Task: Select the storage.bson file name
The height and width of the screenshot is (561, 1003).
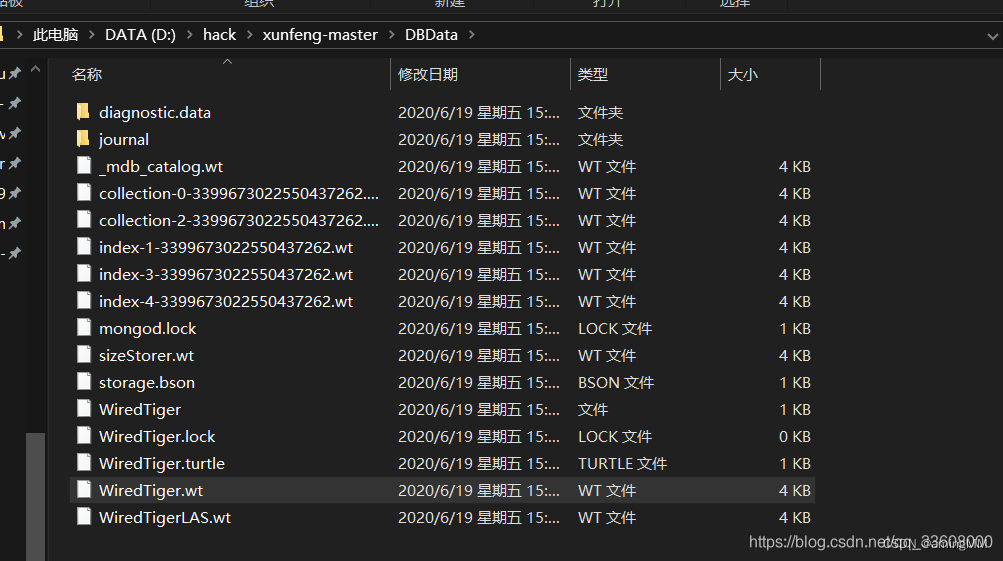Action: click(x=146, y=383)
